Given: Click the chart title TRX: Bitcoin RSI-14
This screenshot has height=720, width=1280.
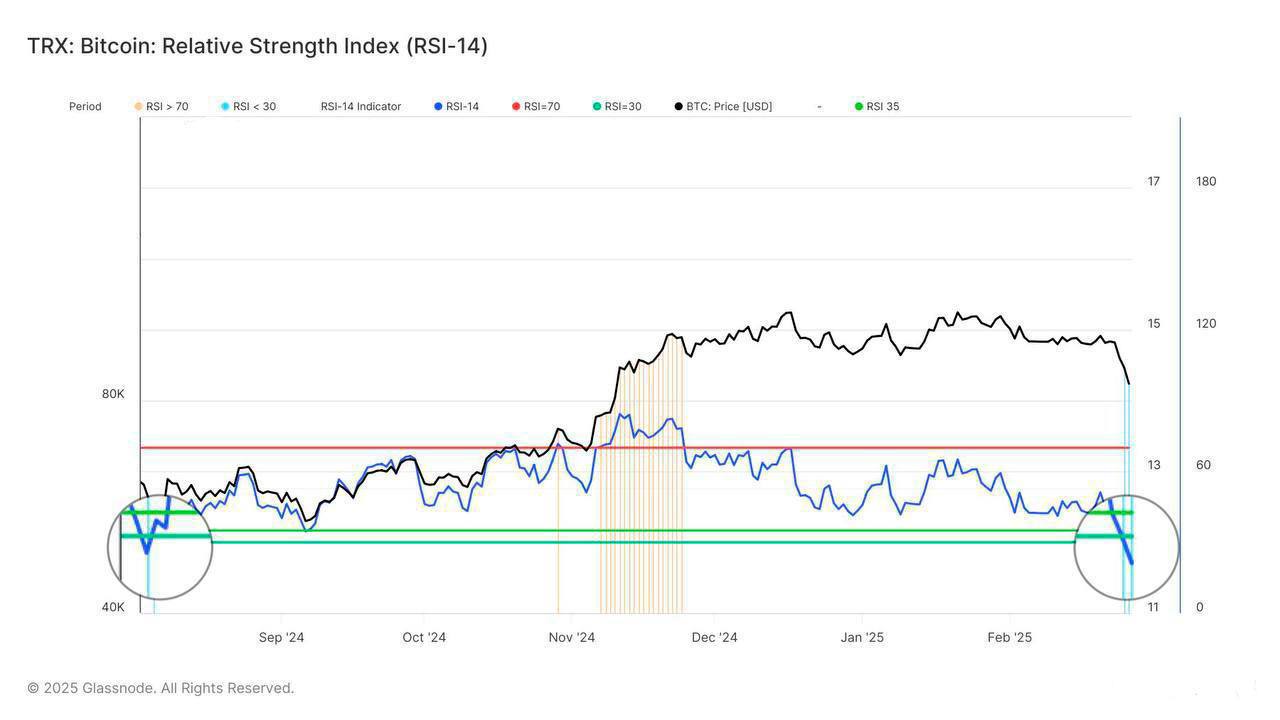Looking at the screenshot, I should (x=257, y=46).
